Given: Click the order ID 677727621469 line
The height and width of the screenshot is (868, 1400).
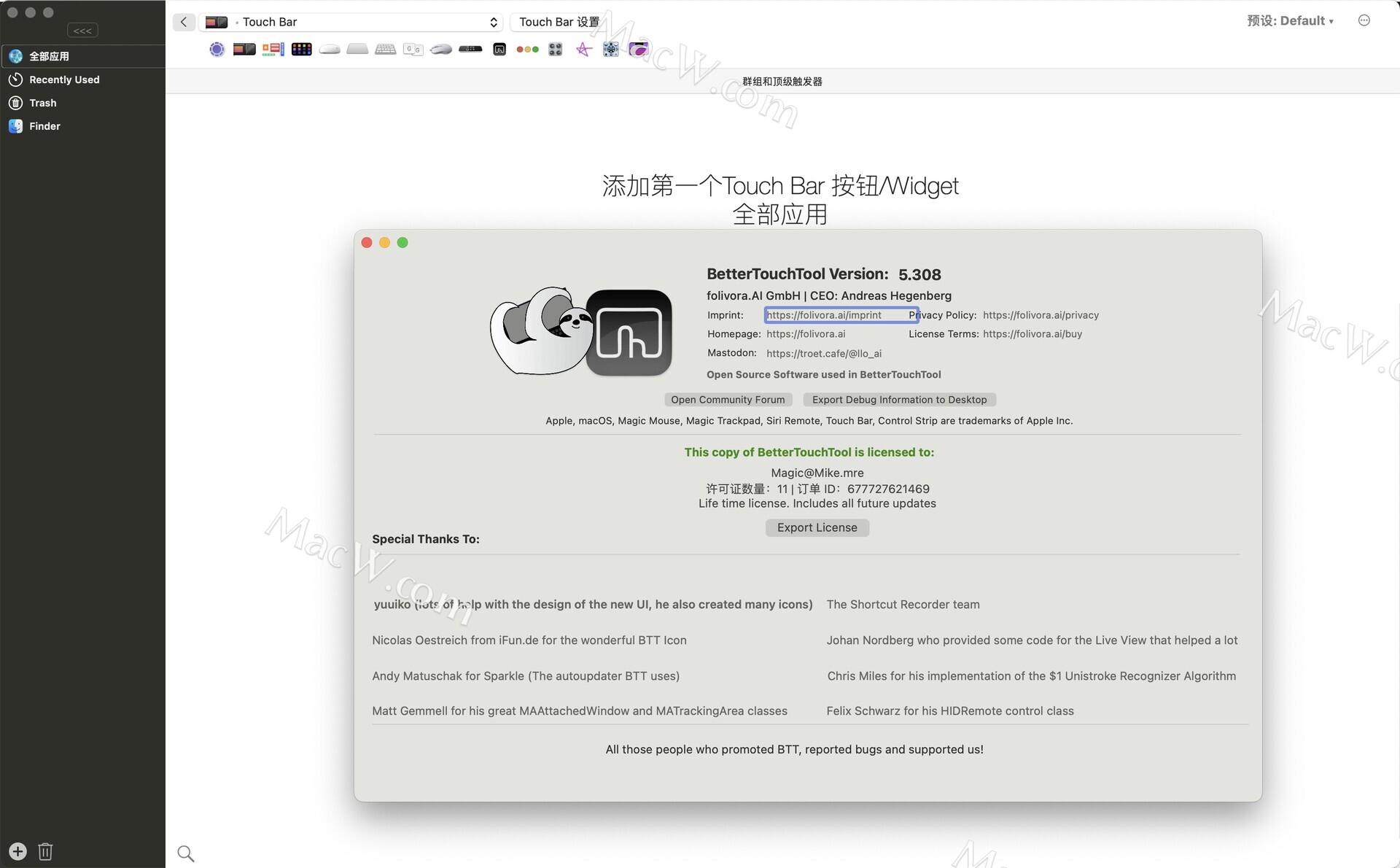Looking at the screenshot, I should click(x=817, y=489).
